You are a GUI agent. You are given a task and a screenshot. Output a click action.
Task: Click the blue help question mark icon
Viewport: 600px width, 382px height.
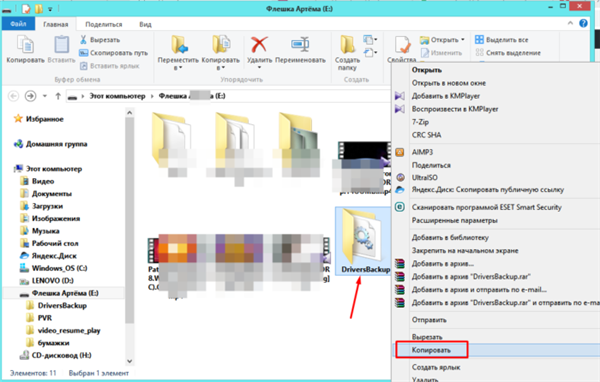coord(583,23)
